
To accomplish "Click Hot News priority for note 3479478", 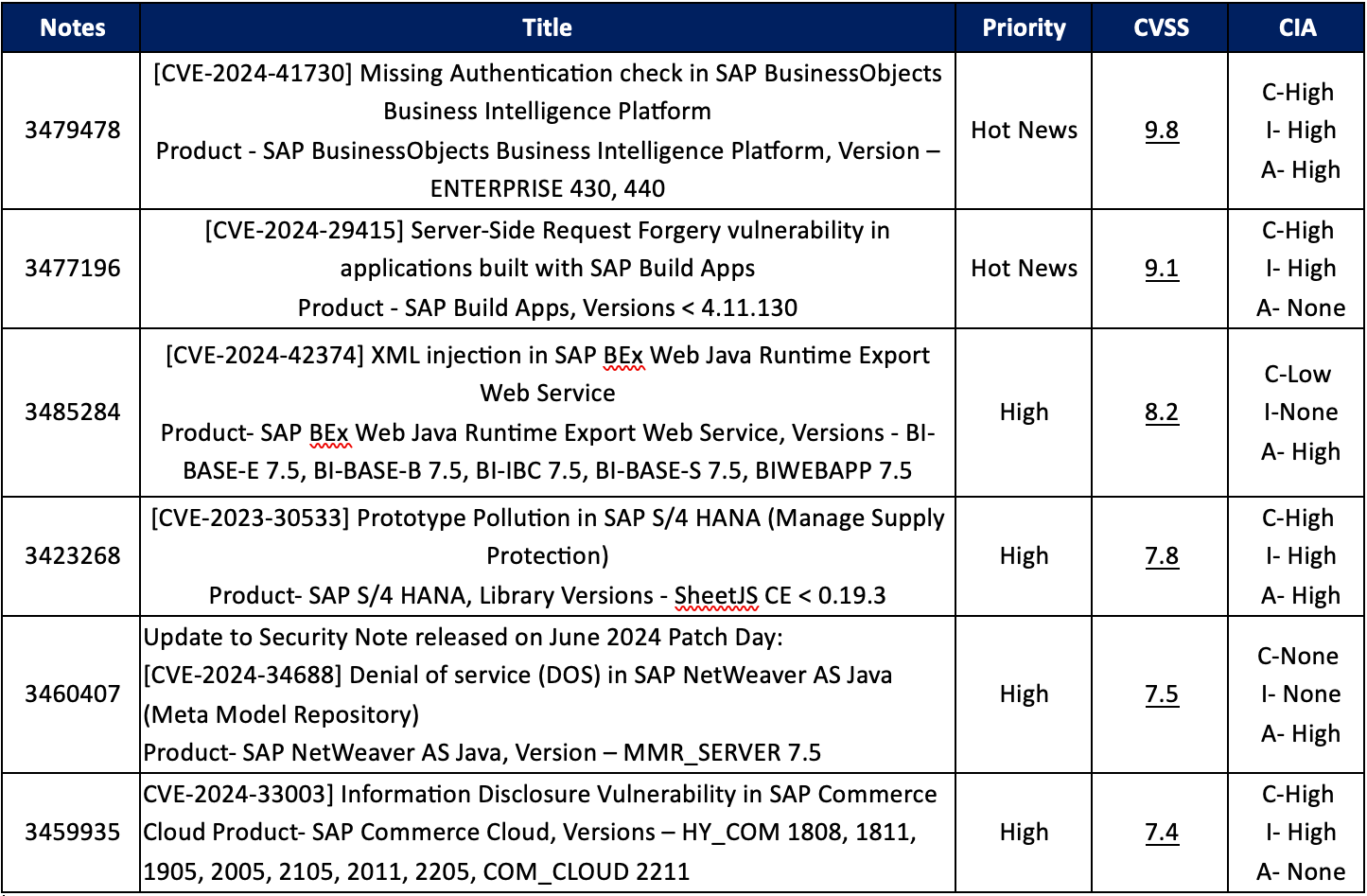I will pos(1024,131).
